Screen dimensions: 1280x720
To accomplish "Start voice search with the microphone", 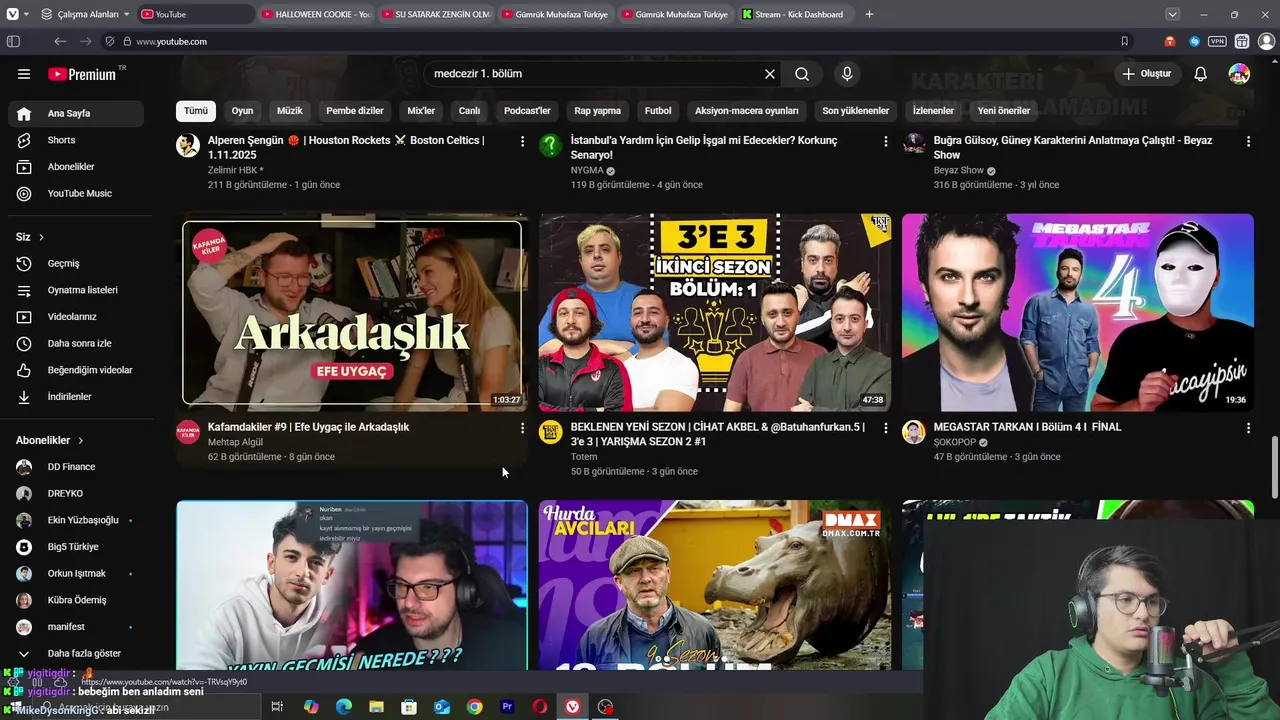I will pos(847,74).
